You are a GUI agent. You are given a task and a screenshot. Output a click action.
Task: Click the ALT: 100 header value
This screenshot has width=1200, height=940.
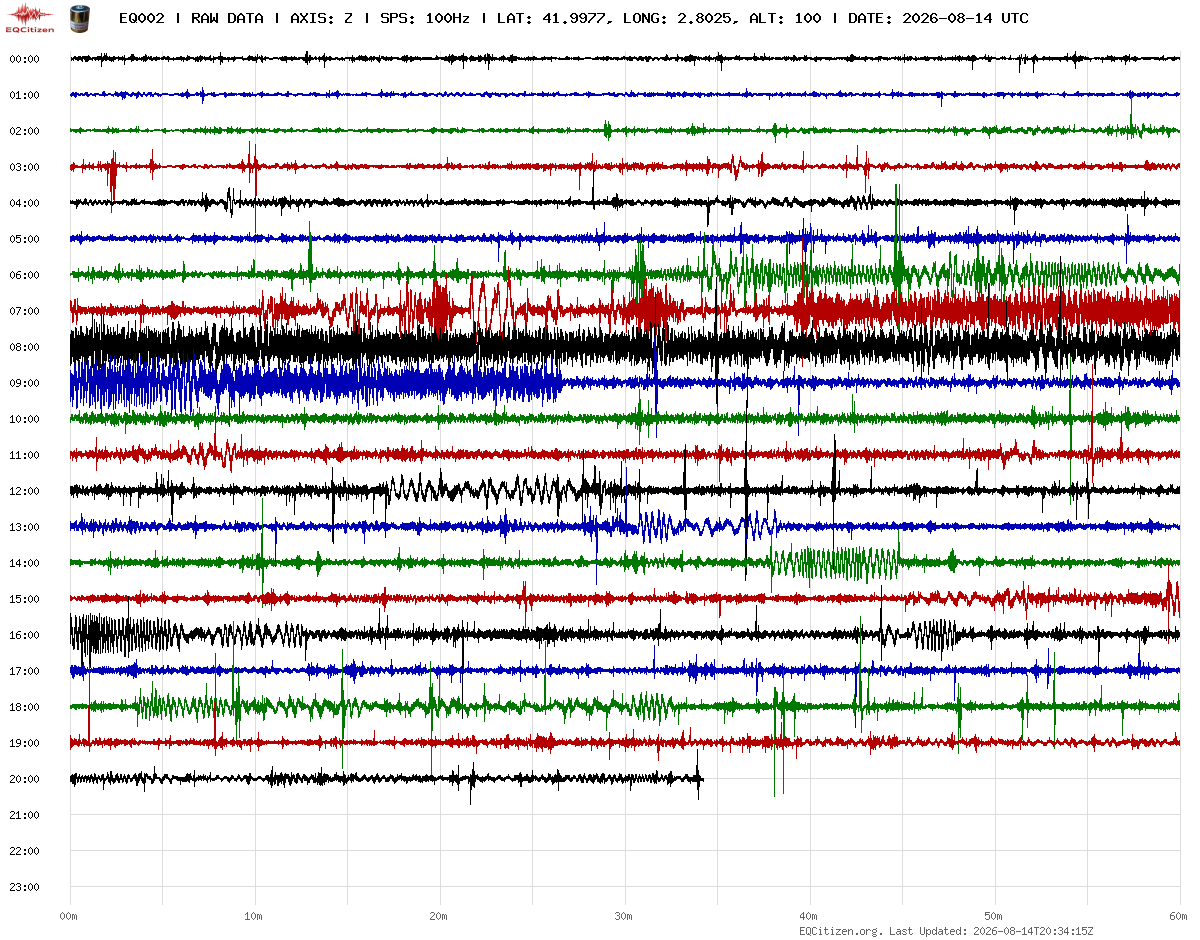coord(786,18)
